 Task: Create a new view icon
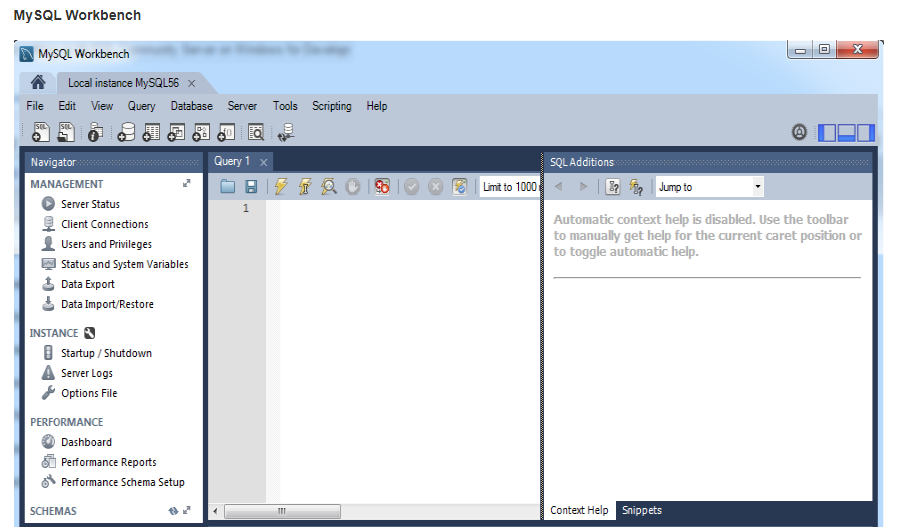(176, 132)
